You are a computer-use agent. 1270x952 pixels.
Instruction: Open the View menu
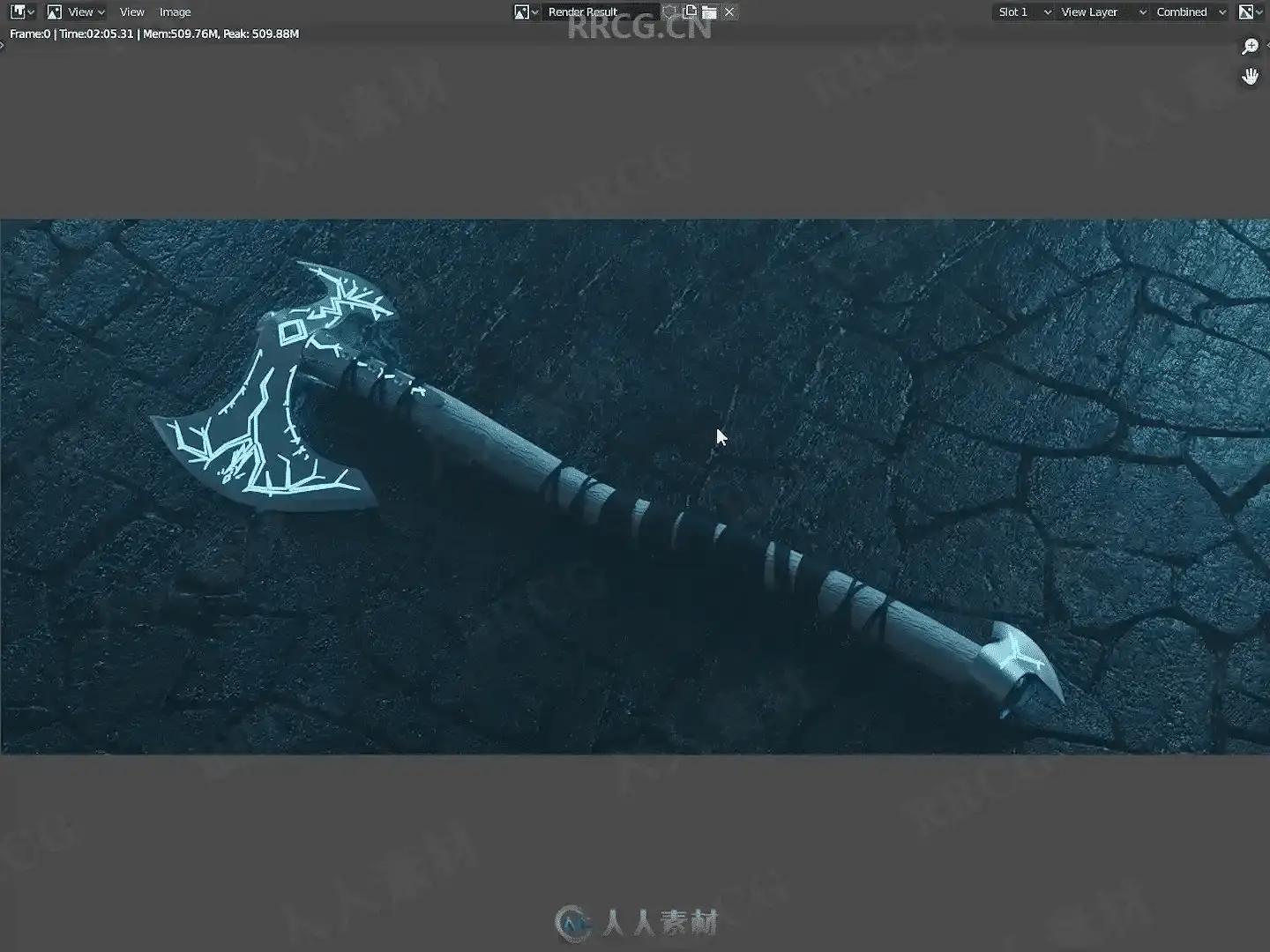click(x=131, y=12)
